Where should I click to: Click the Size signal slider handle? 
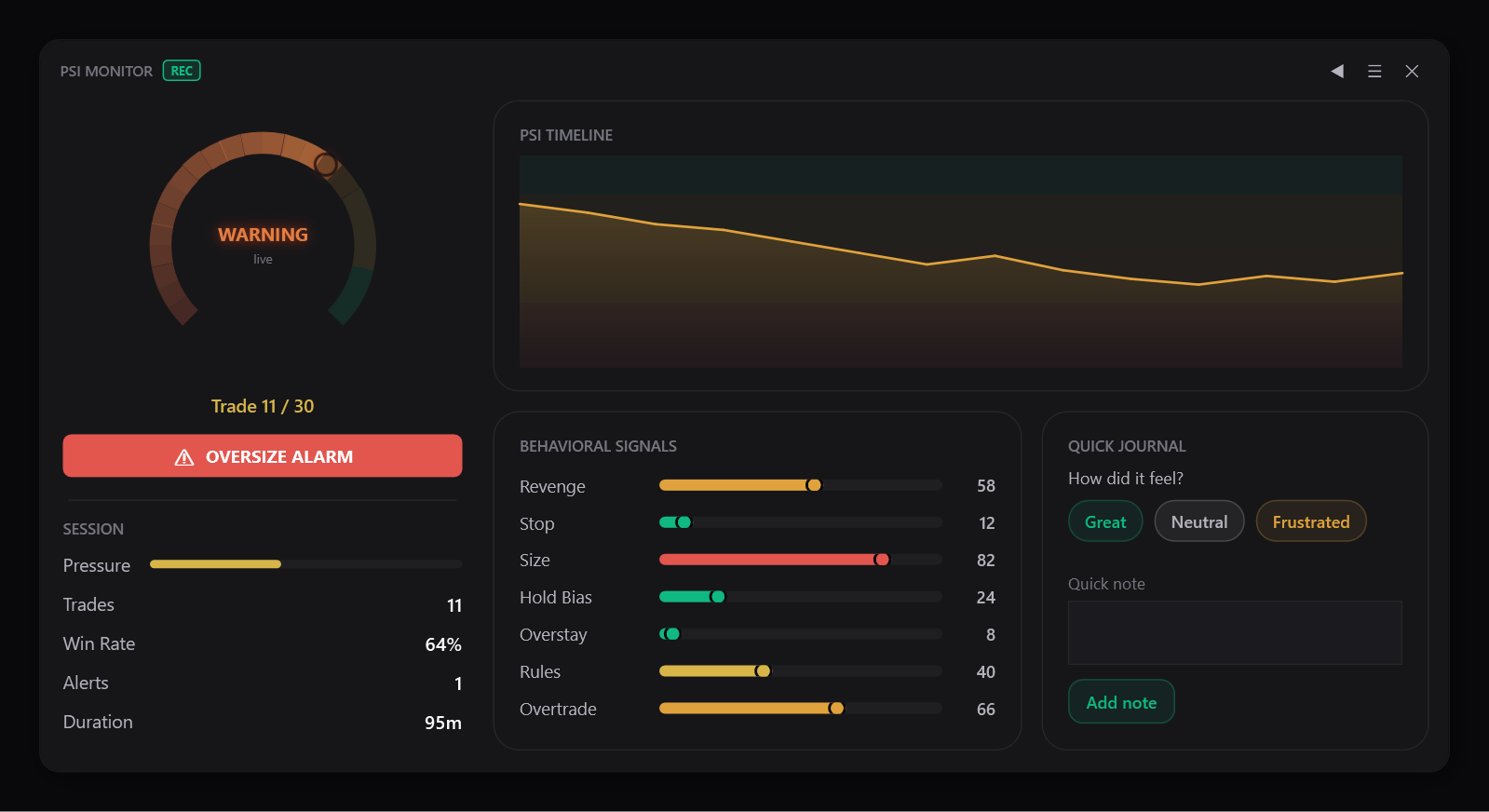tap(882, 560)
